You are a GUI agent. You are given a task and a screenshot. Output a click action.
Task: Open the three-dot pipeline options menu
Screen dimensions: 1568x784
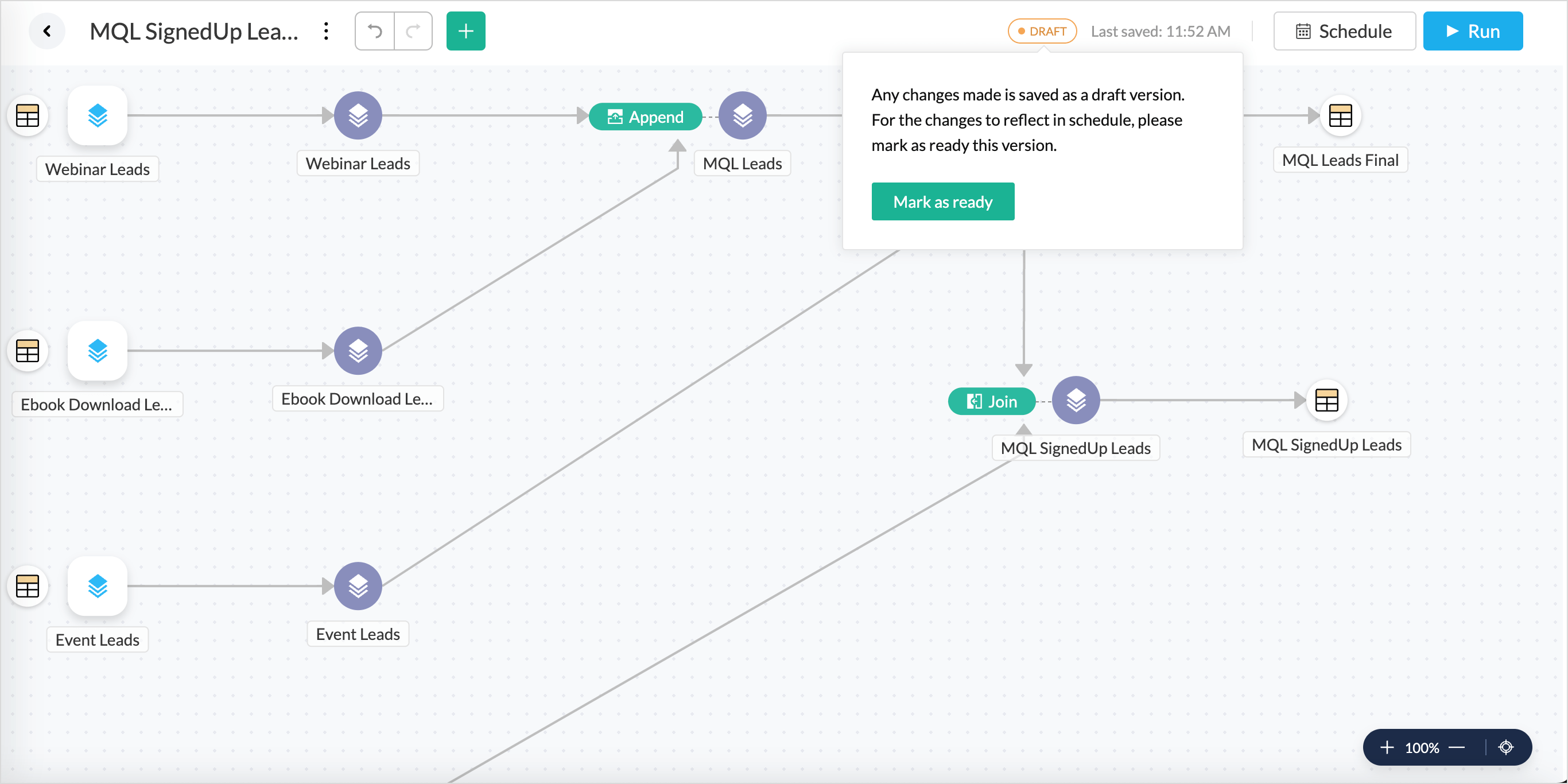coord(326,31)
